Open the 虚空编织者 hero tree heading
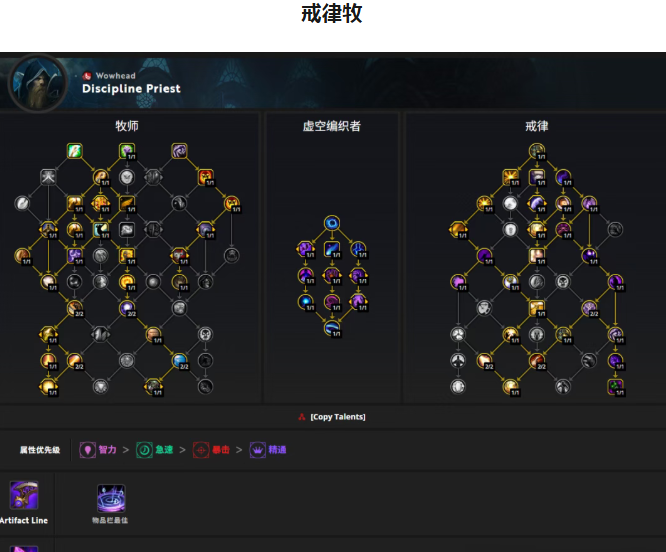 pyautogui.click(x=332, y=126)
